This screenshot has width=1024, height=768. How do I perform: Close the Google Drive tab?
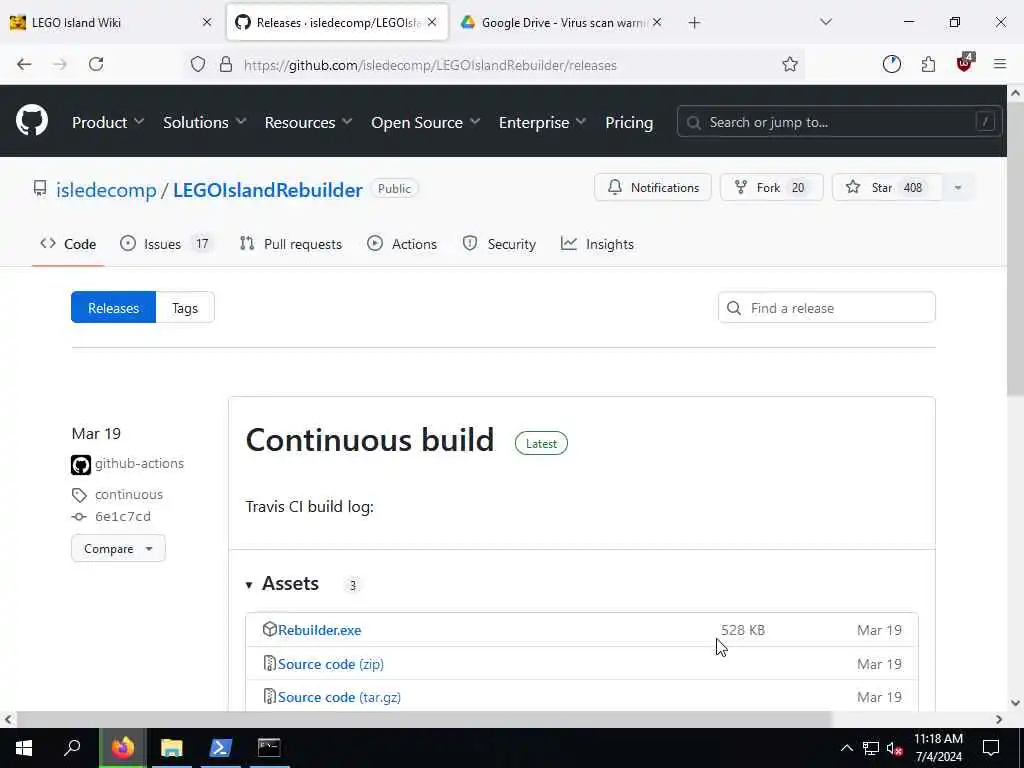(657, 22)
